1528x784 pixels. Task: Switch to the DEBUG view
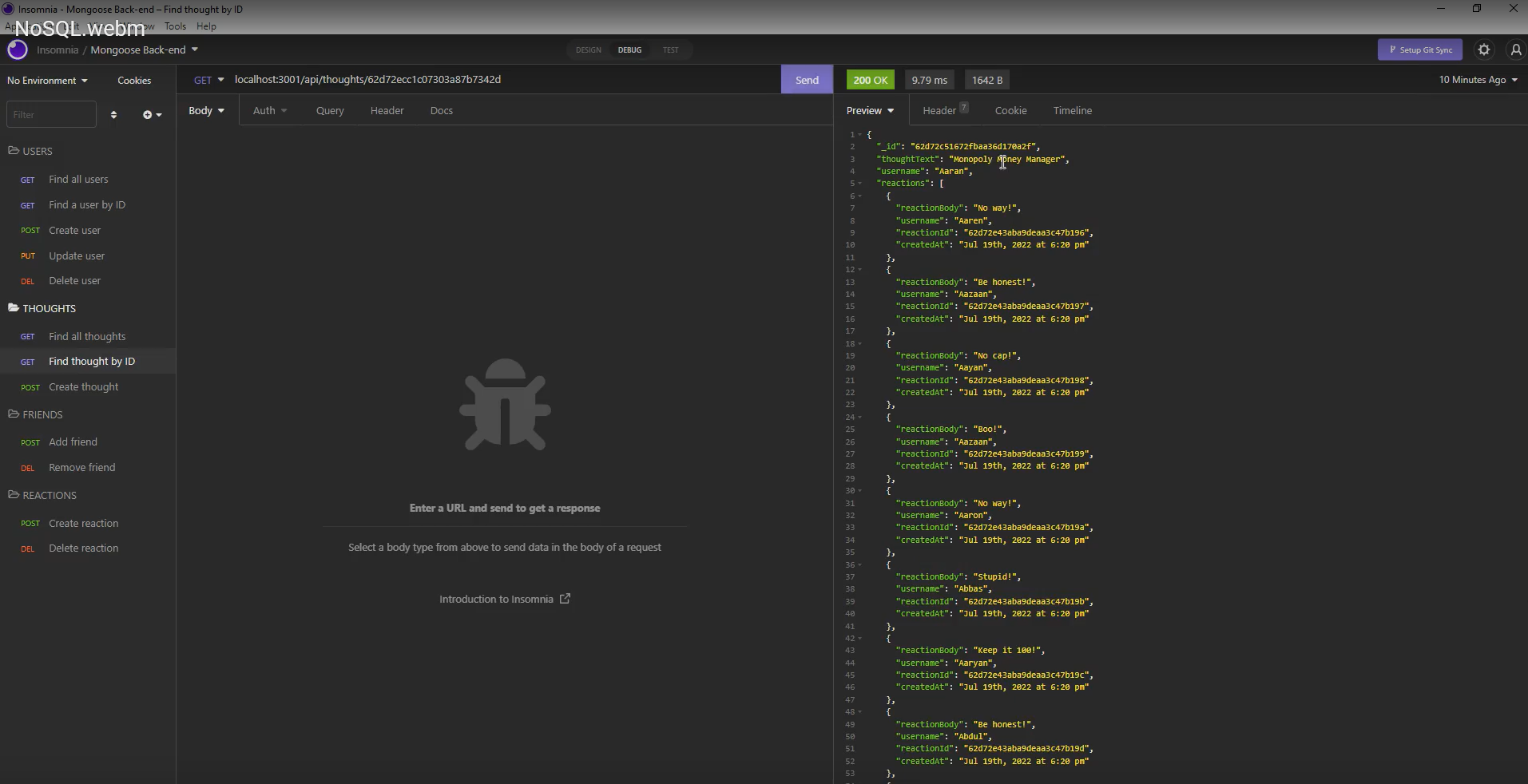click(629, 49)
